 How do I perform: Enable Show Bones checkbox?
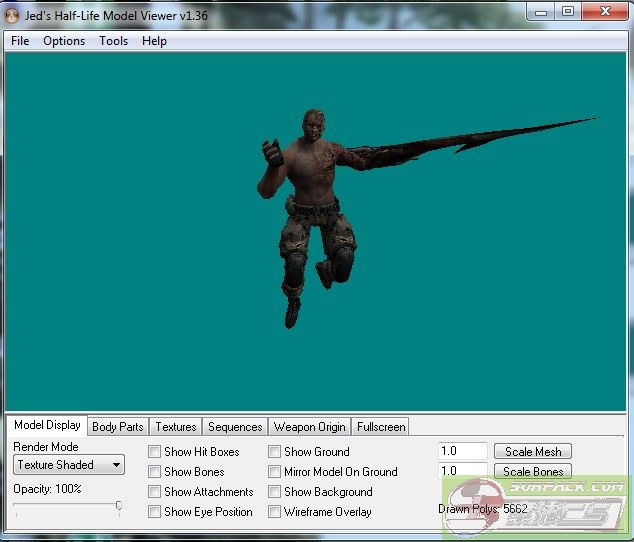[154, 471]
